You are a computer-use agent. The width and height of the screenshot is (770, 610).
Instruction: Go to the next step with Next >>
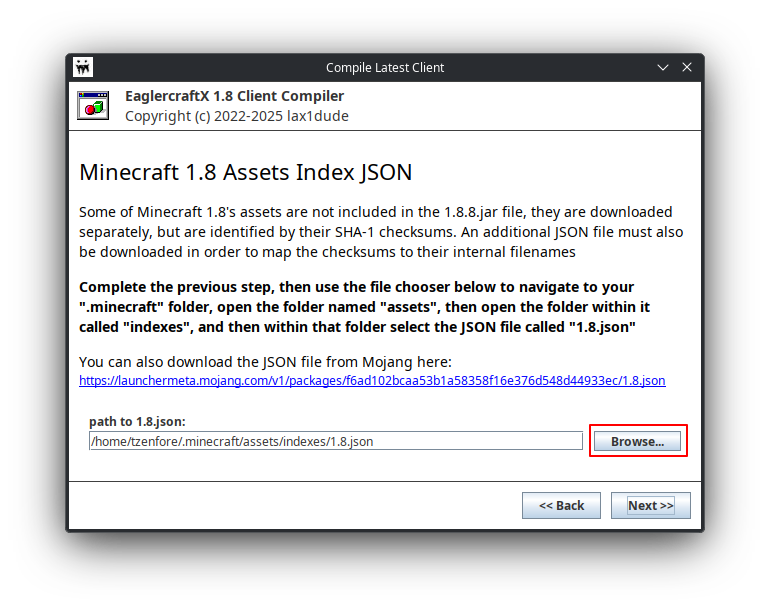pyautogui.click(x=651, y=505)
